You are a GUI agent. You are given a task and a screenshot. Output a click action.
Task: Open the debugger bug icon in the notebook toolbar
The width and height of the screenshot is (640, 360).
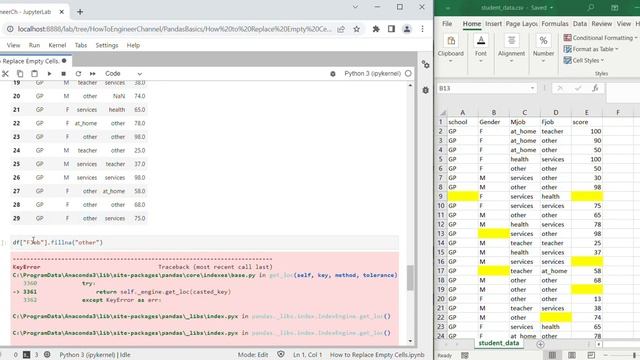pyautogui.click(x=333, y=74)
